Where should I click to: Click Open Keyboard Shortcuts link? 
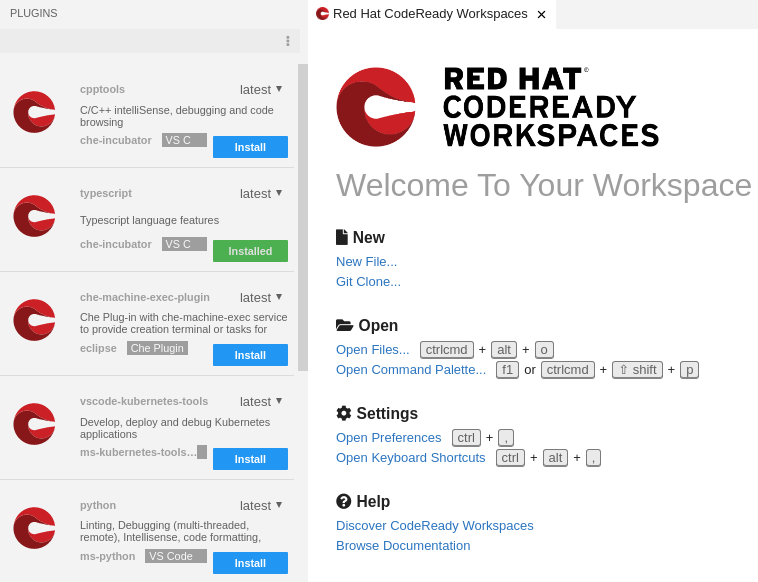click(410, 458)
